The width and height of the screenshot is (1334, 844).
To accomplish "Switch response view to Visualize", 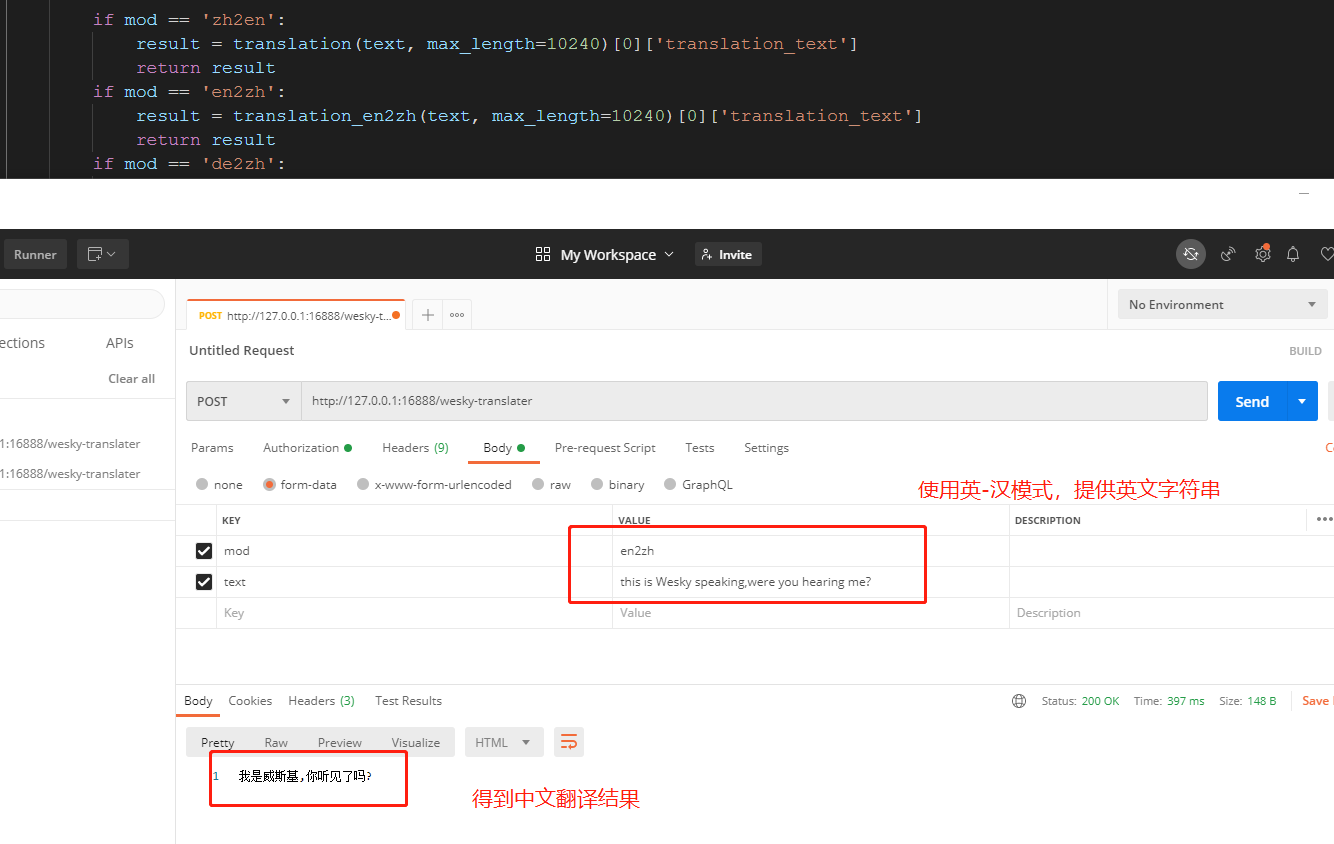I will (416, 742).
